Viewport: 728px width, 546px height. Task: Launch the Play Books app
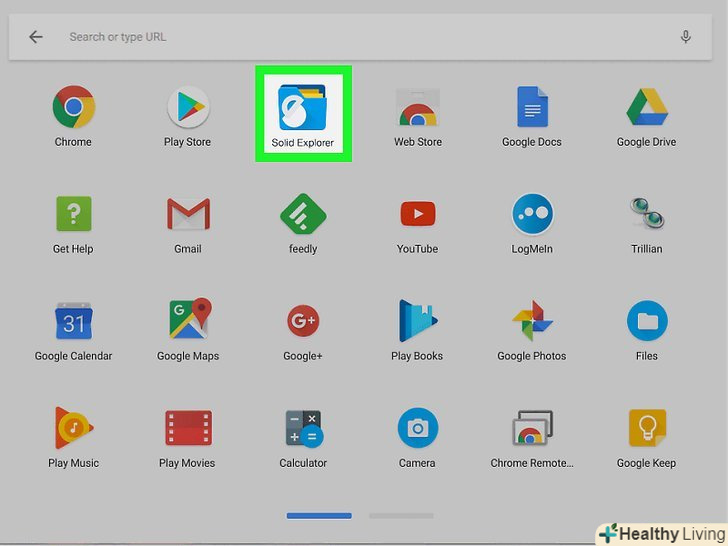point(417,320)
